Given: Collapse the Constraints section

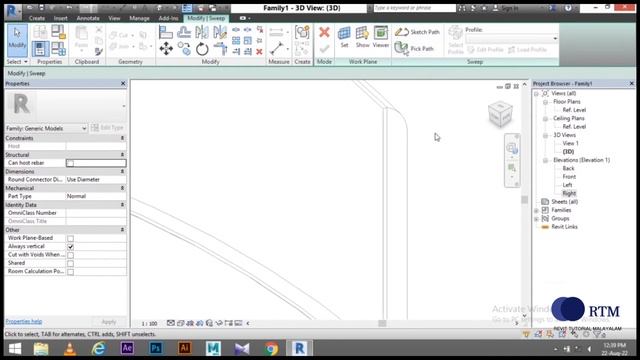Looking at the screenshot, I should 122,138.
